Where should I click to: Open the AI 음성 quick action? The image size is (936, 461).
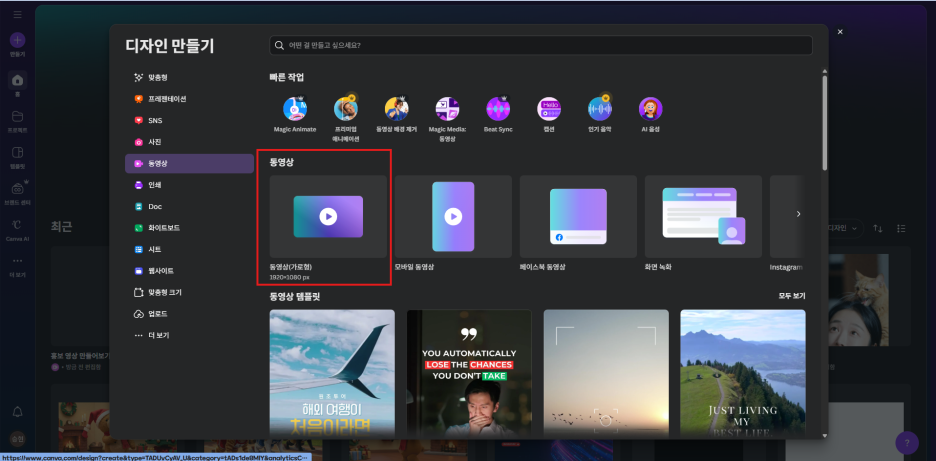tap(651, 110)
